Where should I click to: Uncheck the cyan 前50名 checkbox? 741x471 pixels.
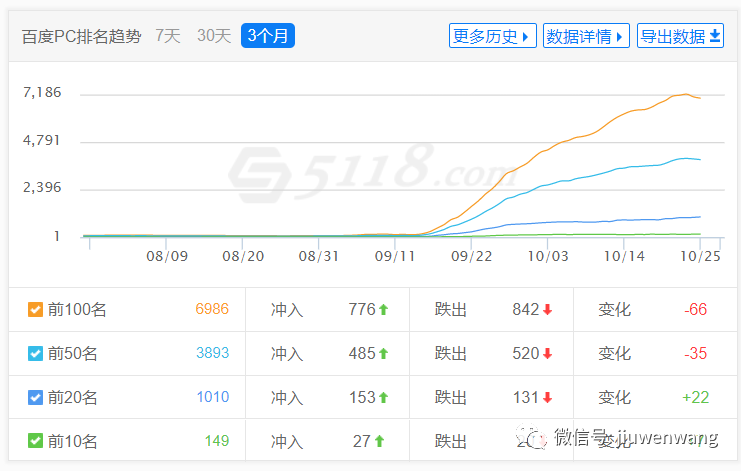point(35,353)
